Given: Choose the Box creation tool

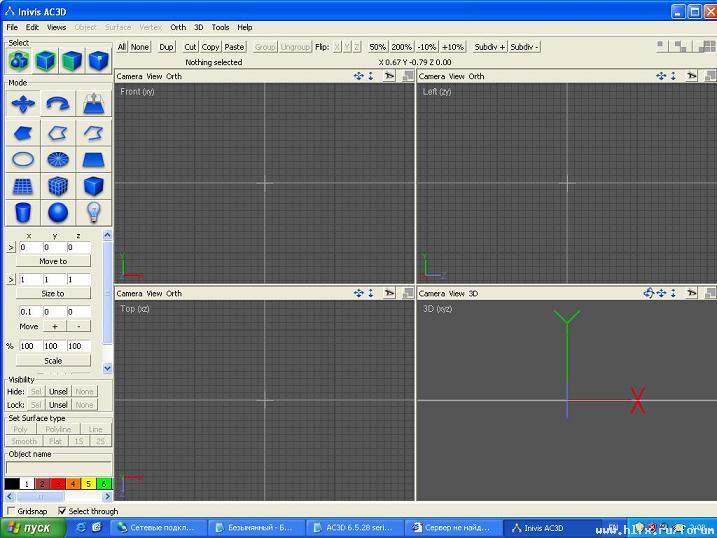Looking at the screenshot, I should click(x=94, y=186).
